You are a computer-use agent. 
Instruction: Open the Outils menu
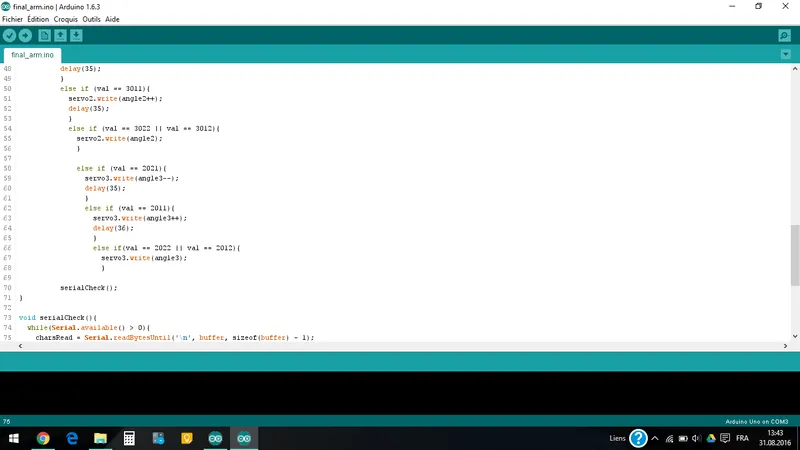[x=91, y=19]
